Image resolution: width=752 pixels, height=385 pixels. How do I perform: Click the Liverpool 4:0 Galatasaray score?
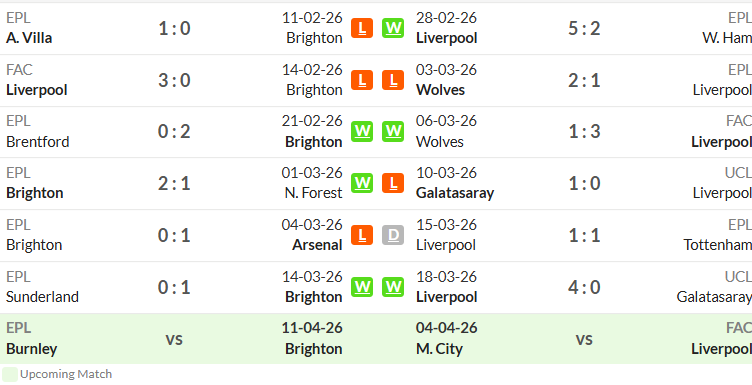point(584,287)
